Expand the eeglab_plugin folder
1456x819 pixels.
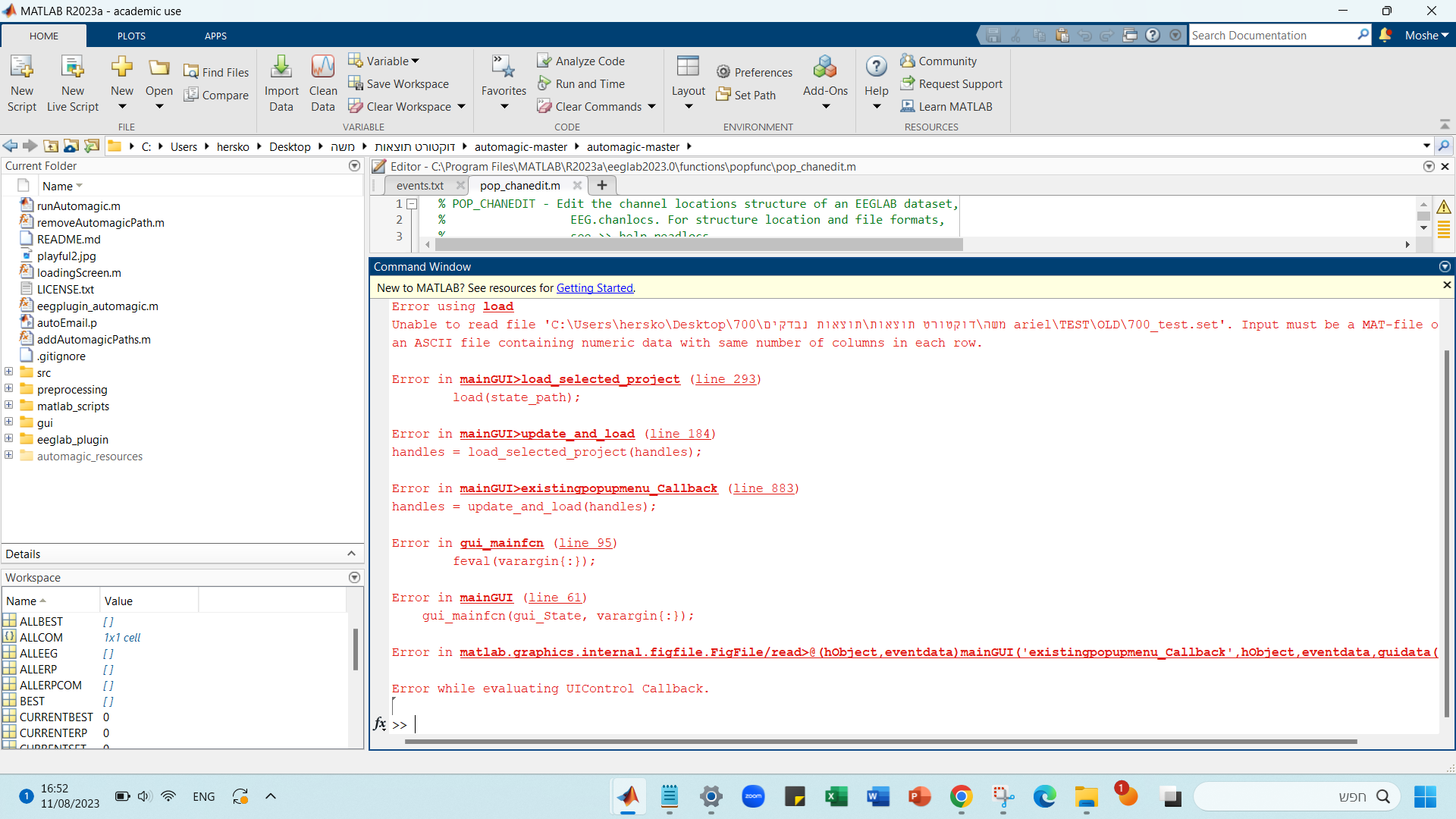coord(8,438)
